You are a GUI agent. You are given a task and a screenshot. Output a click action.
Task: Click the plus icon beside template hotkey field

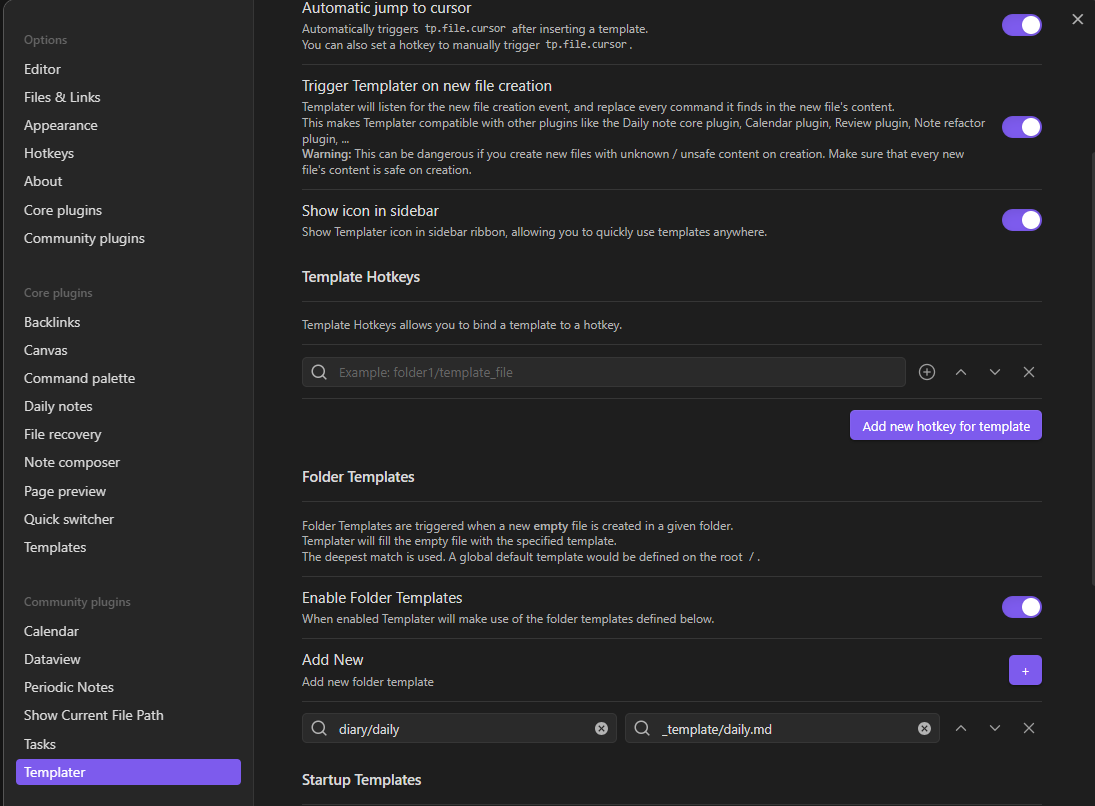point(927,372)
